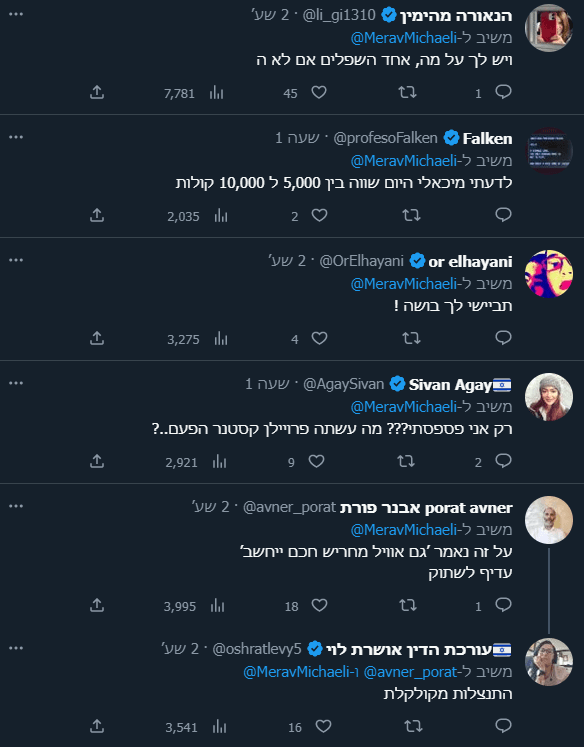The height and width of the screenshot is (747, 584).
Task: Like or elhayani's tweet with 4 likes
Action: pyautogui.click(x=319, y=338)
